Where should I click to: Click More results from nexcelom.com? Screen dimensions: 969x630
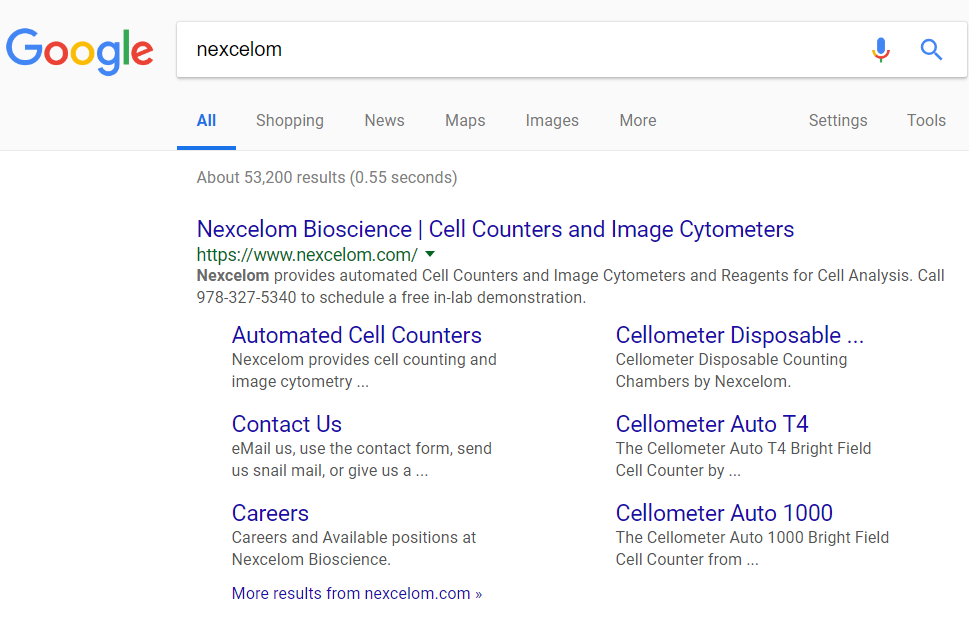point(357,594)
